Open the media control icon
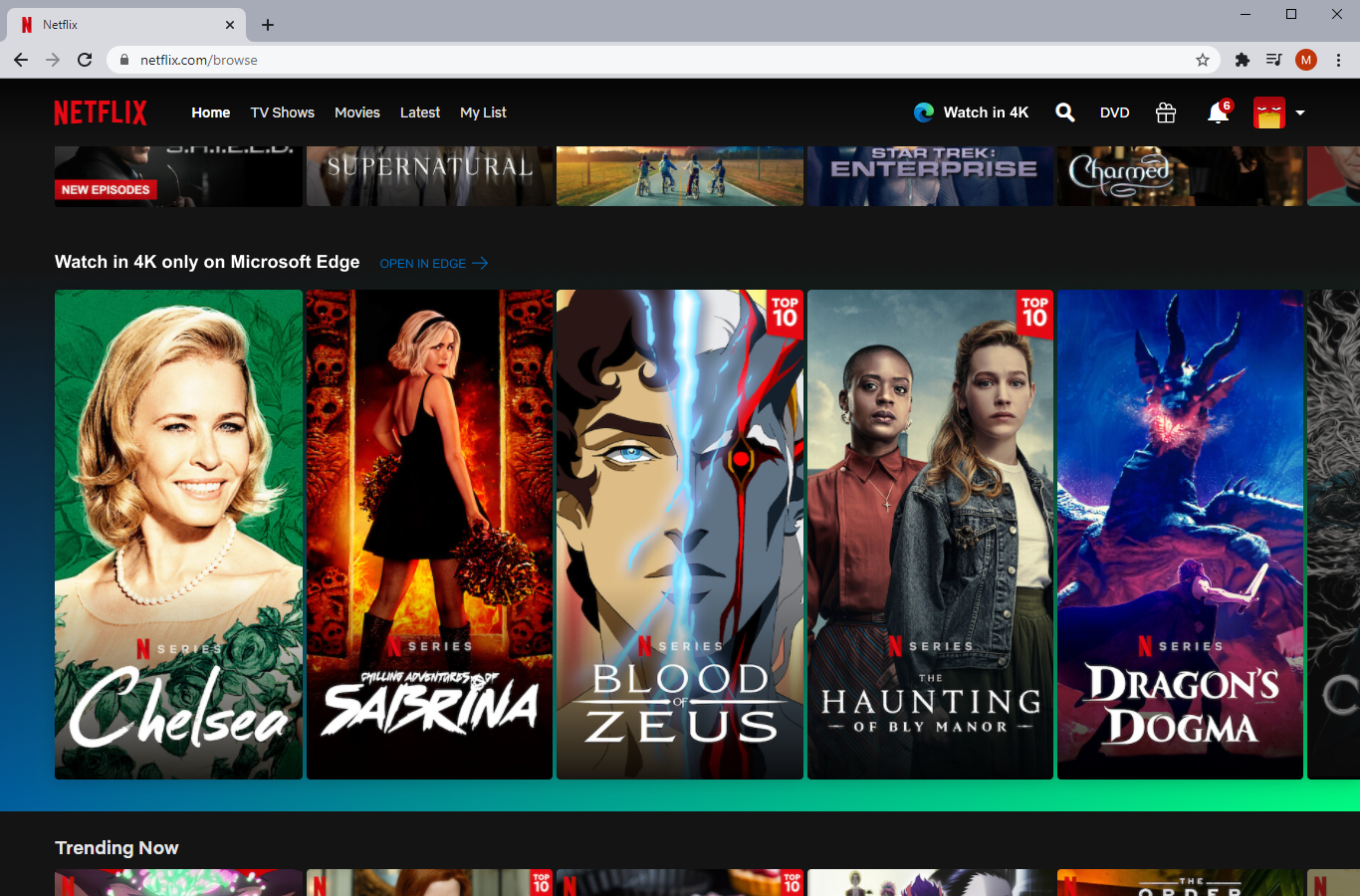The image size is (1360, 896). 1273,60
